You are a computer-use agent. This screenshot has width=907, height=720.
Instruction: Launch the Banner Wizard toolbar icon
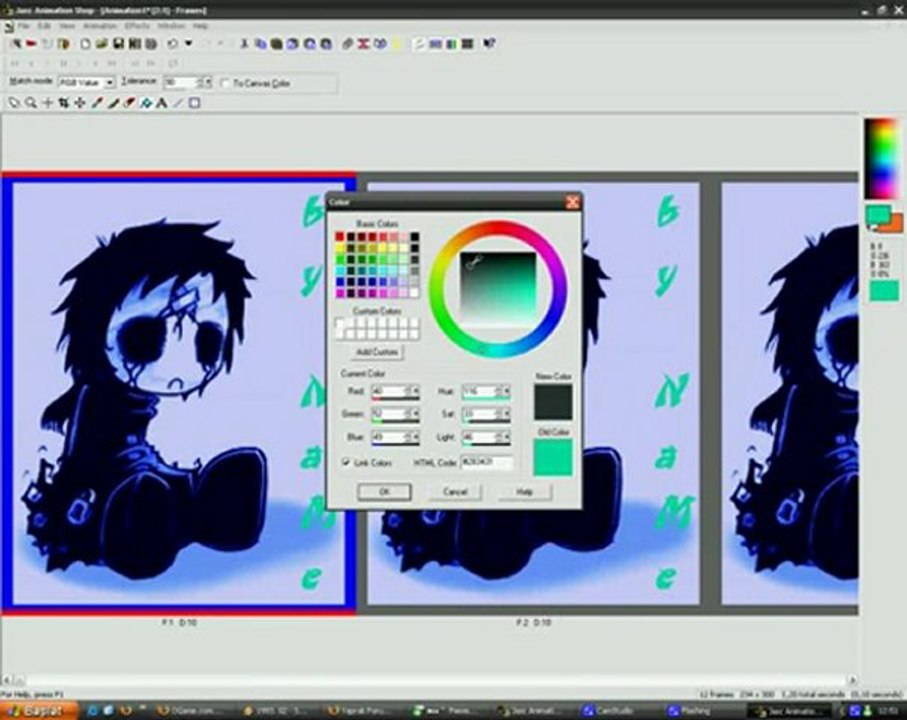pyautogui.click(x=31, y=44)
